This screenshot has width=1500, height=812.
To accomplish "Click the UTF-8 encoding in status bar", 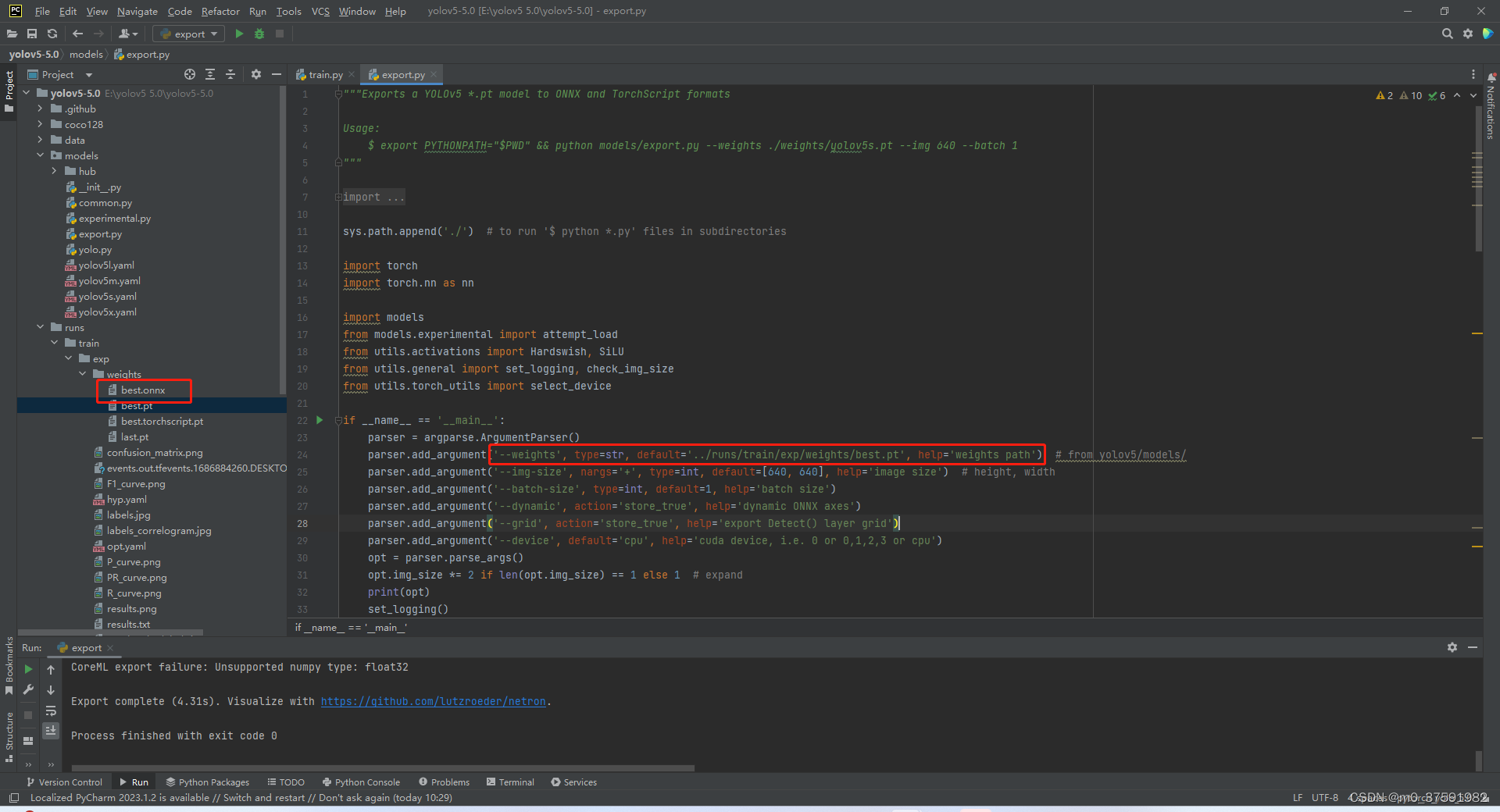I will [x=1324, y=797].
